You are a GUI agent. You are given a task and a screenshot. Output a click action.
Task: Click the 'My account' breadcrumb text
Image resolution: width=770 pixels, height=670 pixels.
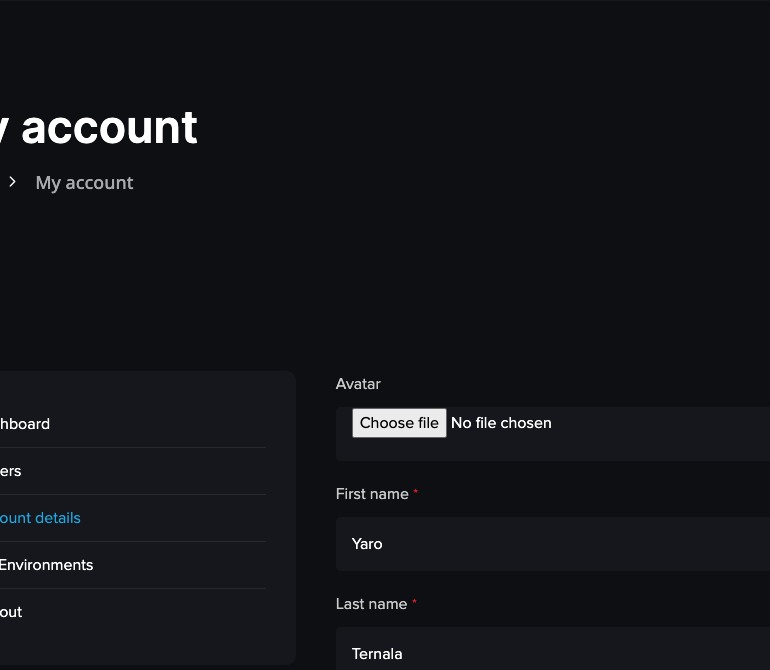point(84,183)
